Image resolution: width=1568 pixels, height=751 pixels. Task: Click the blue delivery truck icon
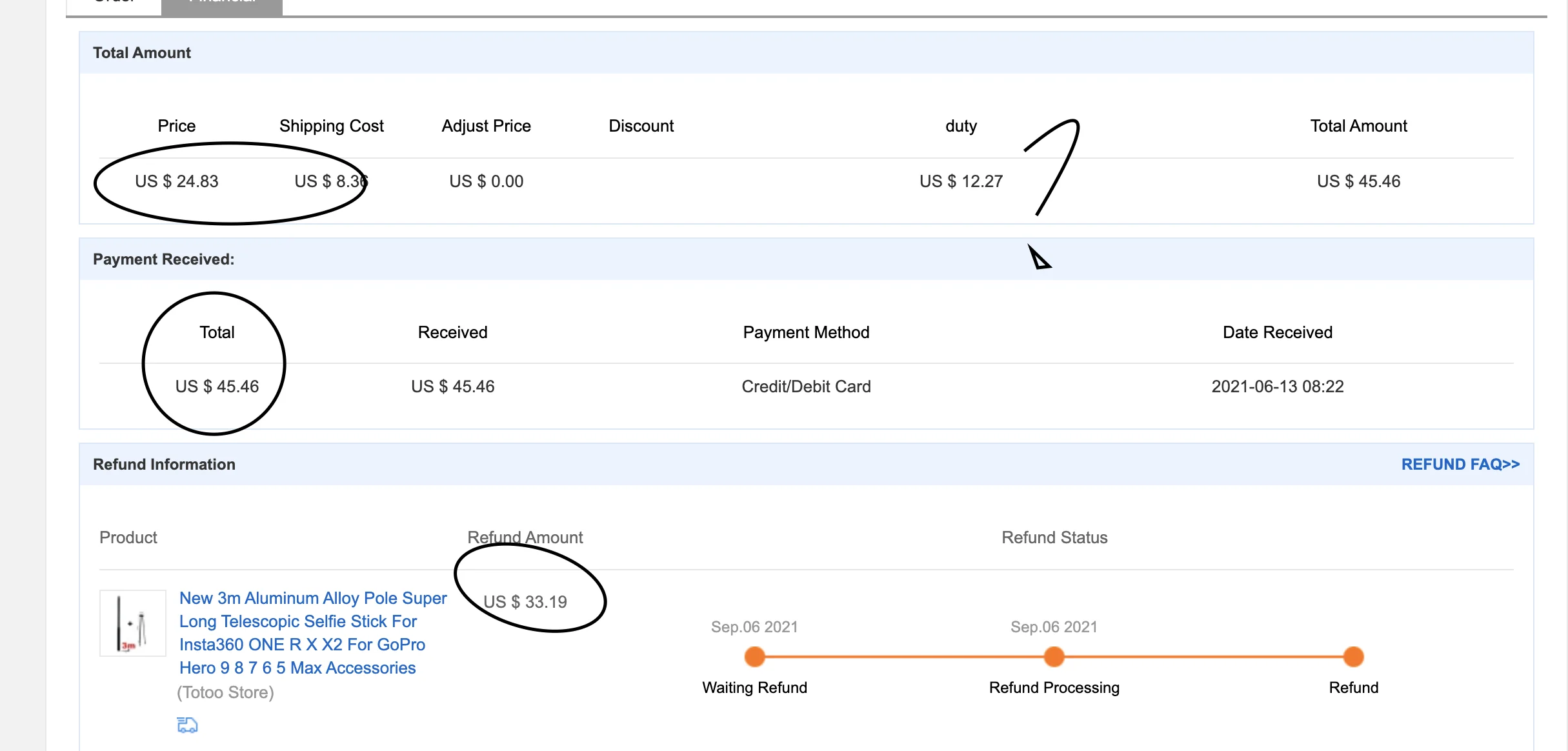187,725
